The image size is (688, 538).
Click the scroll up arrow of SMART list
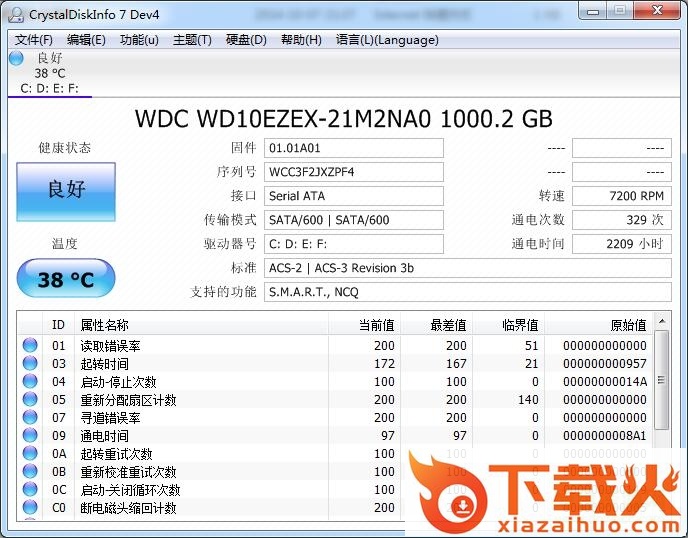(662, 322)
